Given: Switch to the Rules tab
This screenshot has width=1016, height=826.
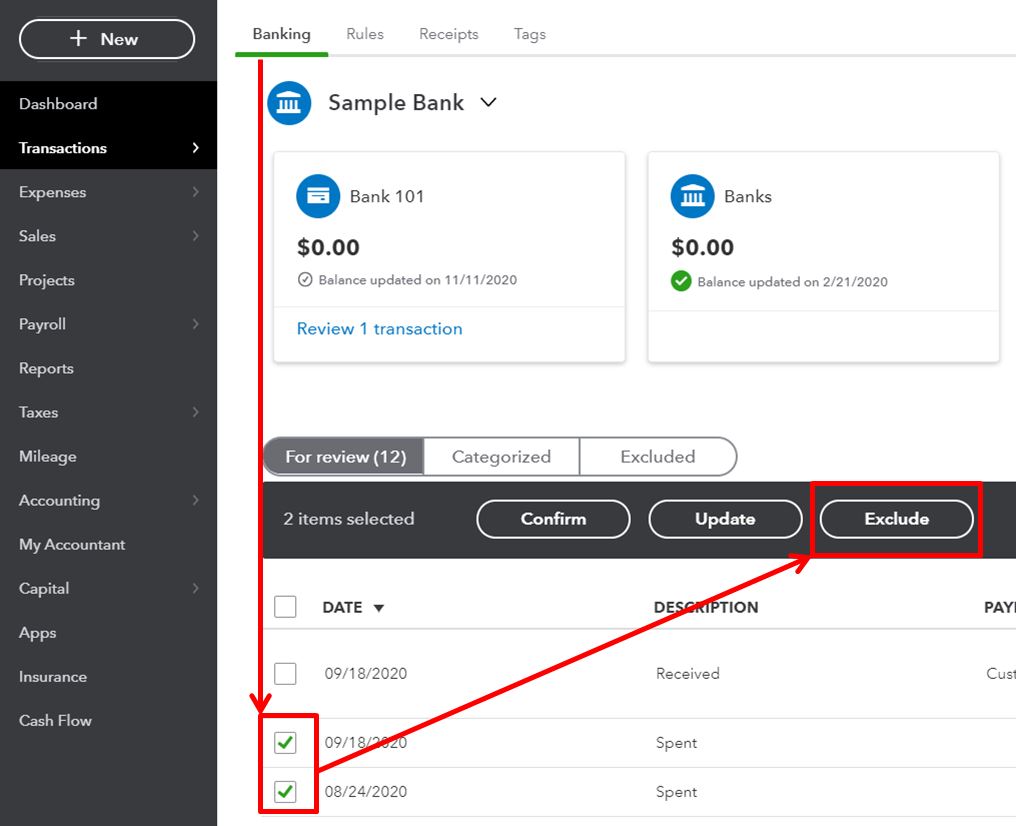Looking at the screenshot, I should coord(365,34).
